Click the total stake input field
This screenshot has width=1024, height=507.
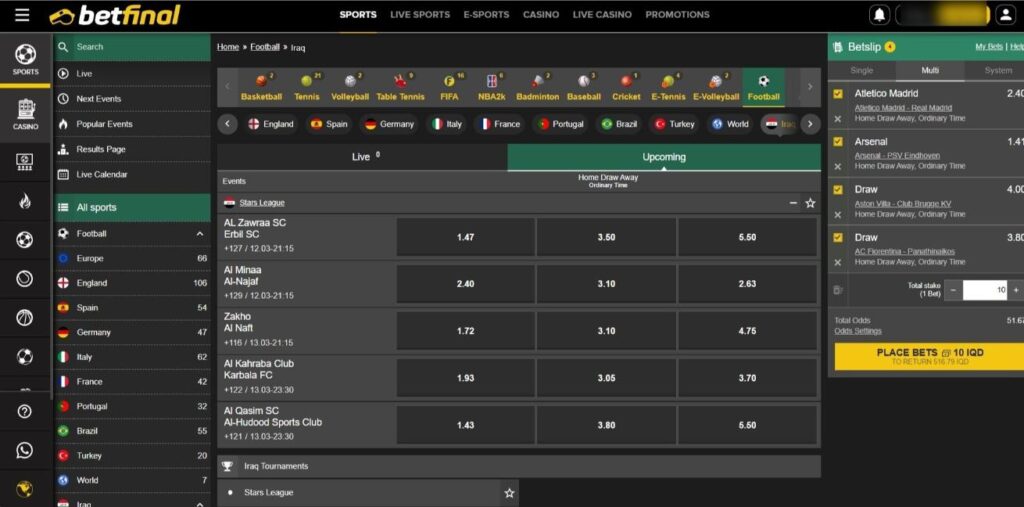click(x=985, y=290)
